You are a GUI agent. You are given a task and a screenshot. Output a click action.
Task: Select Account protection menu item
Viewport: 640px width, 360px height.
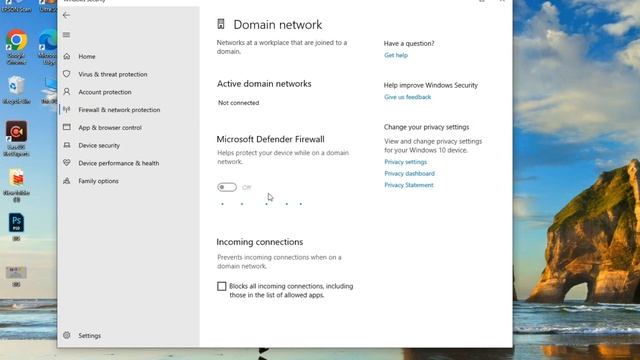105,92
